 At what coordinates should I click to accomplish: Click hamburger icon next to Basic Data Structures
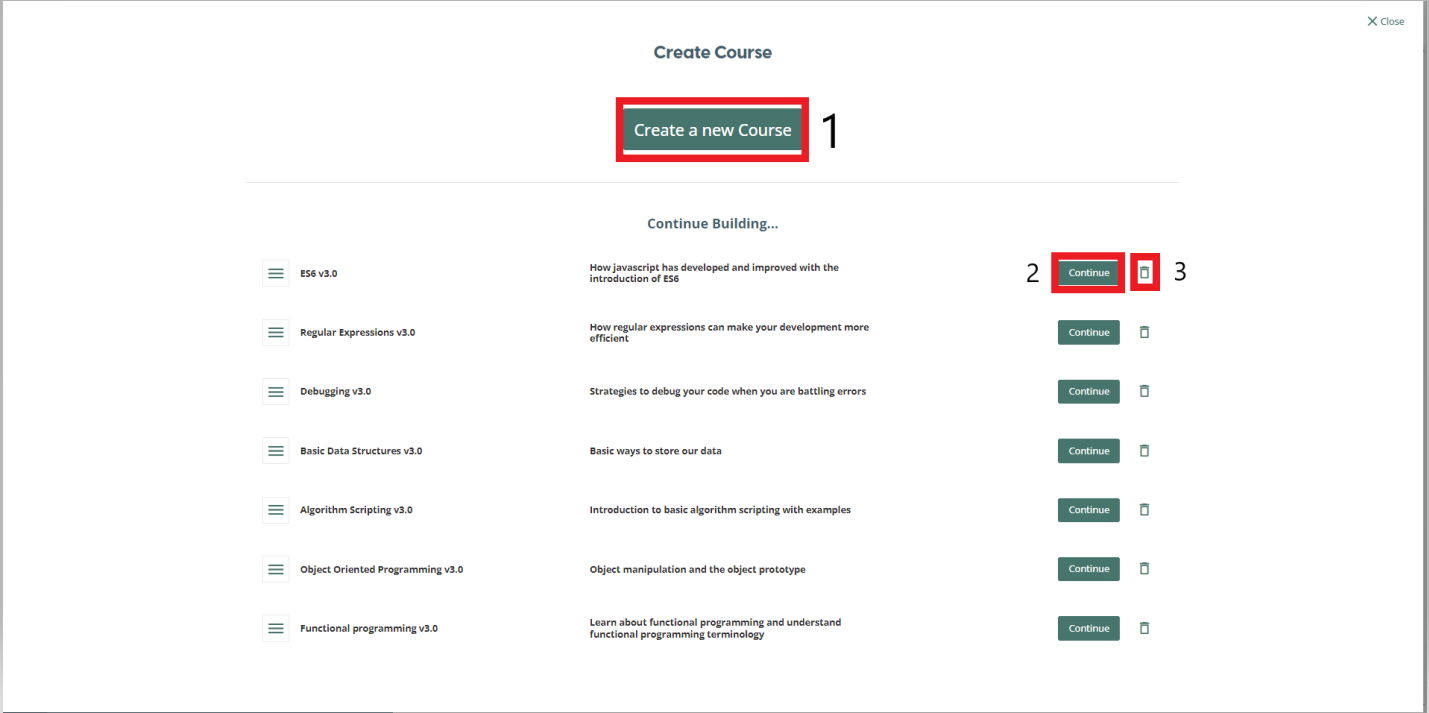click(276, 451)
